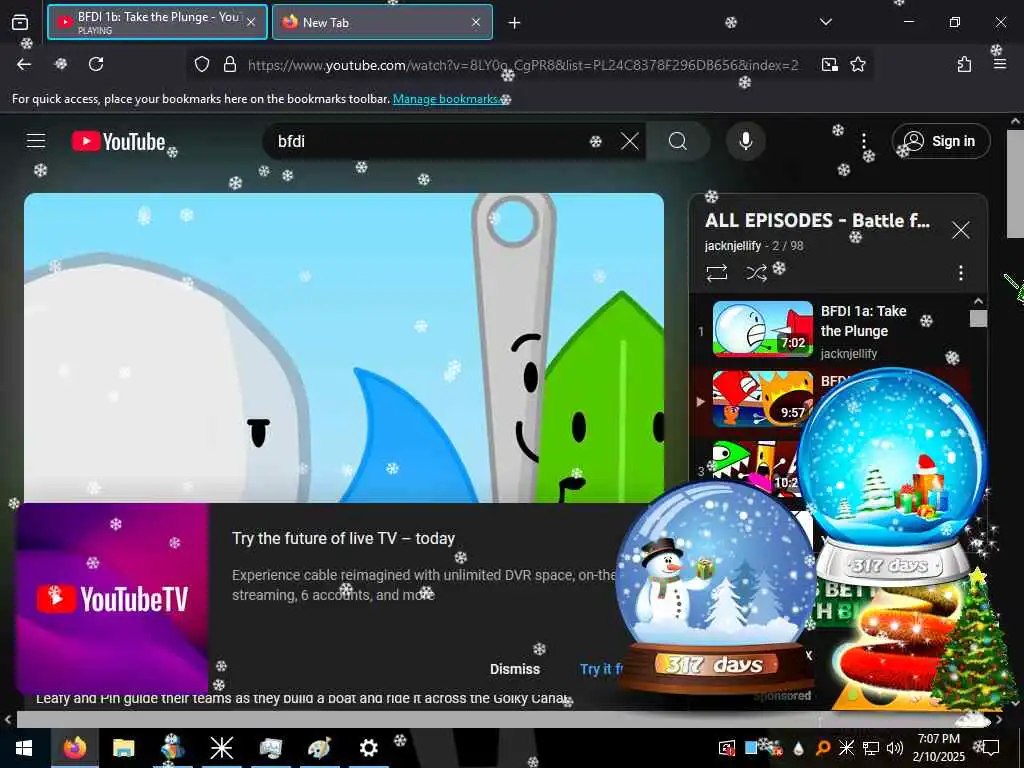Dismiss the YouTube TV promotion
Viewport: 1024px width, 768px height.
pos(515,669)
